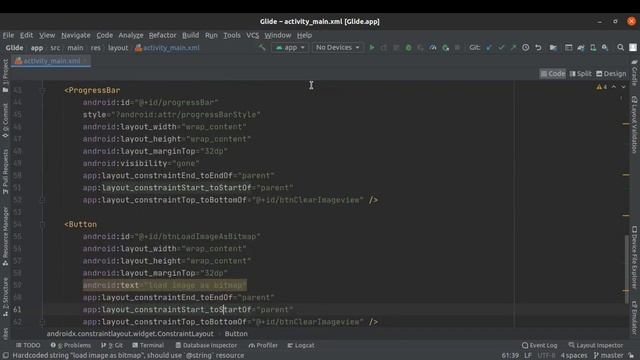Click the Git update project arrow icon
The height and width of the screenshot is (360, 640).
click(x=489, y=48)
